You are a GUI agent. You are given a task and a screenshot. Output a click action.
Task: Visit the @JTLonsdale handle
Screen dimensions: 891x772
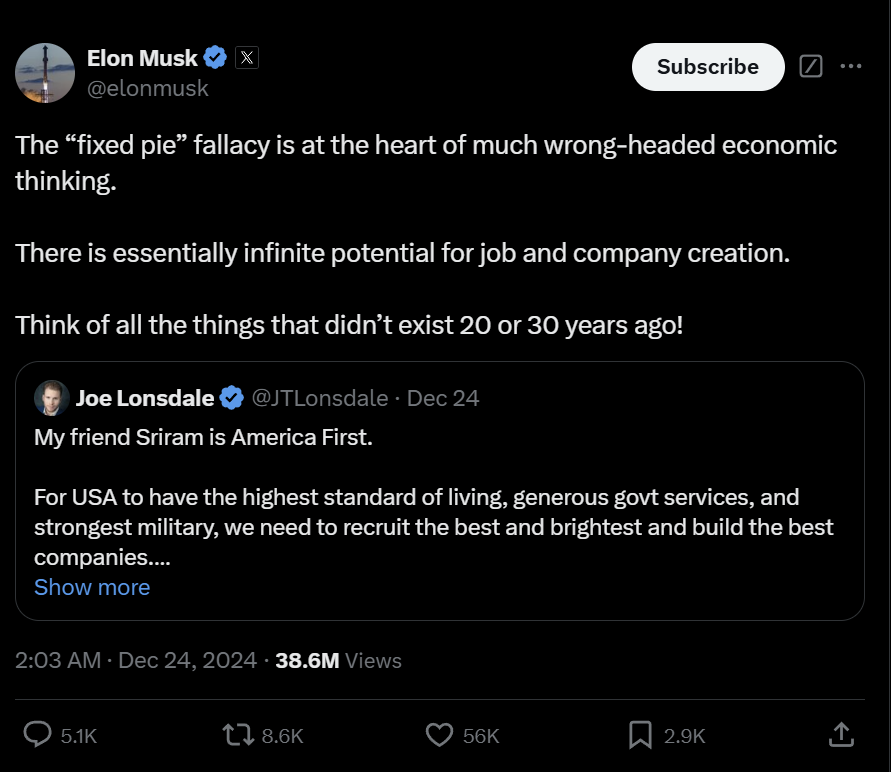320,398
